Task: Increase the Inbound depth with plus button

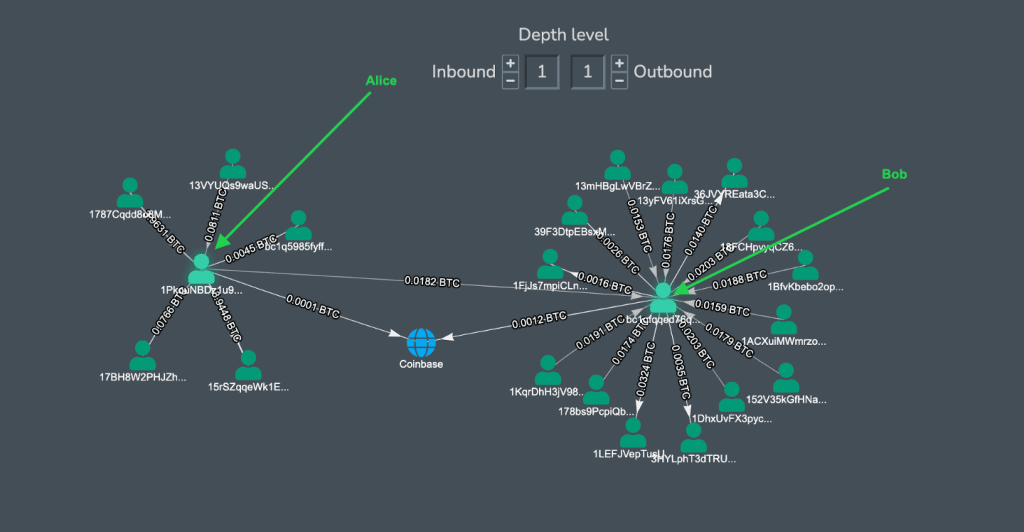Action: 511,63
